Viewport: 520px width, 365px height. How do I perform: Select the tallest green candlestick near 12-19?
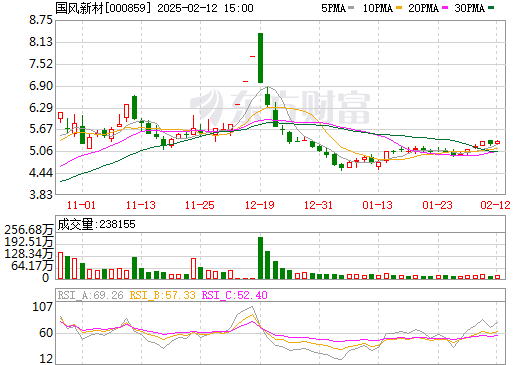coord(260,58)
